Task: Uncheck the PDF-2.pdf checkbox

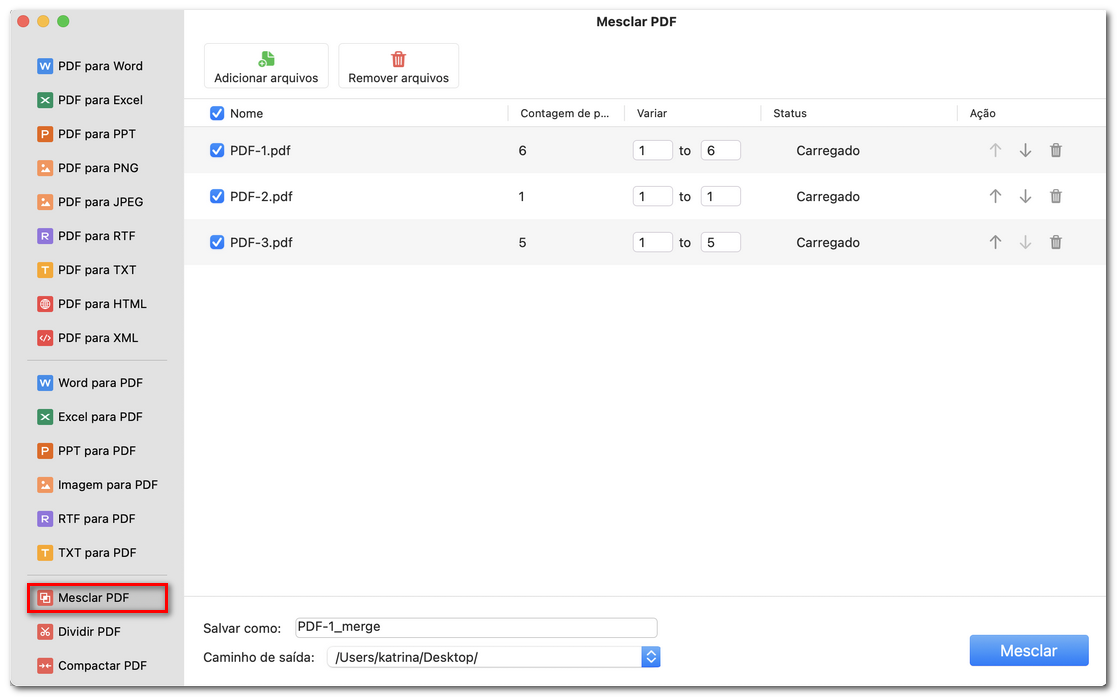Action: click(217, 197)
